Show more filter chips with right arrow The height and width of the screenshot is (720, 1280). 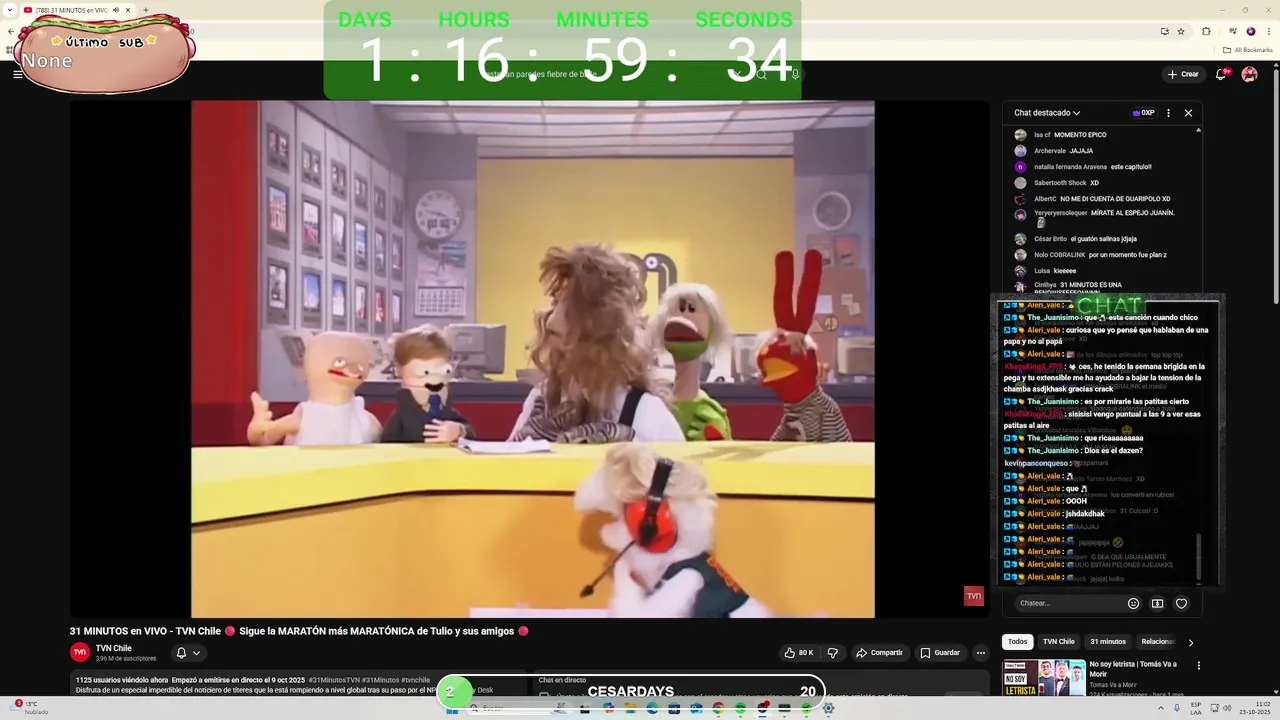coord(1190,642)
